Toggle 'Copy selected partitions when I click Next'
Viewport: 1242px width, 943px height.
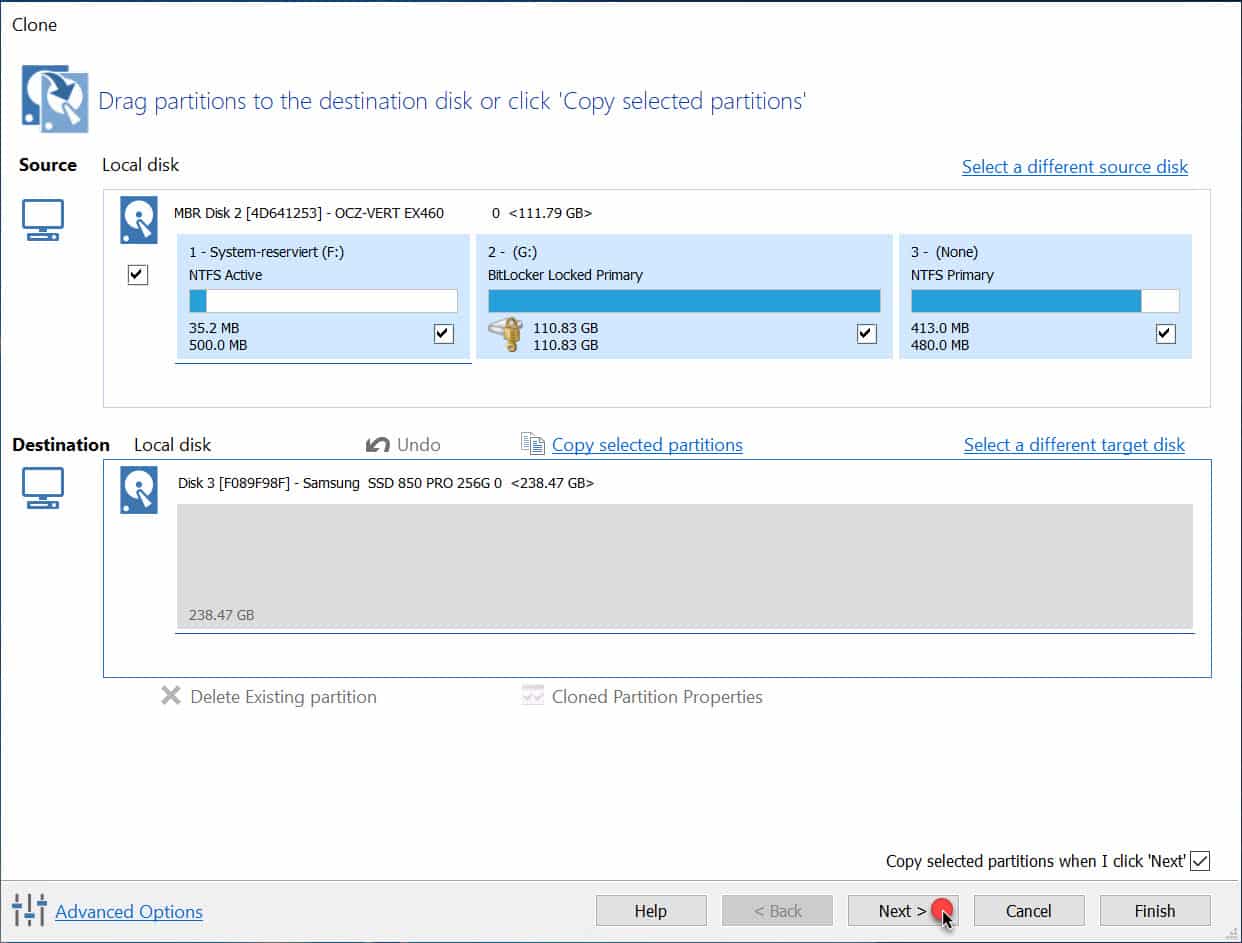point(1200,861)
